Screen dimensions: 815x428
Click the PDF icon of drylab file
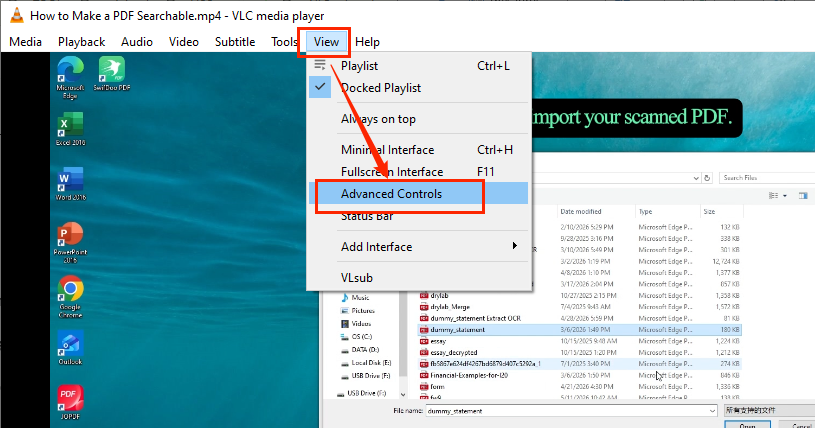tap(424, 295)
